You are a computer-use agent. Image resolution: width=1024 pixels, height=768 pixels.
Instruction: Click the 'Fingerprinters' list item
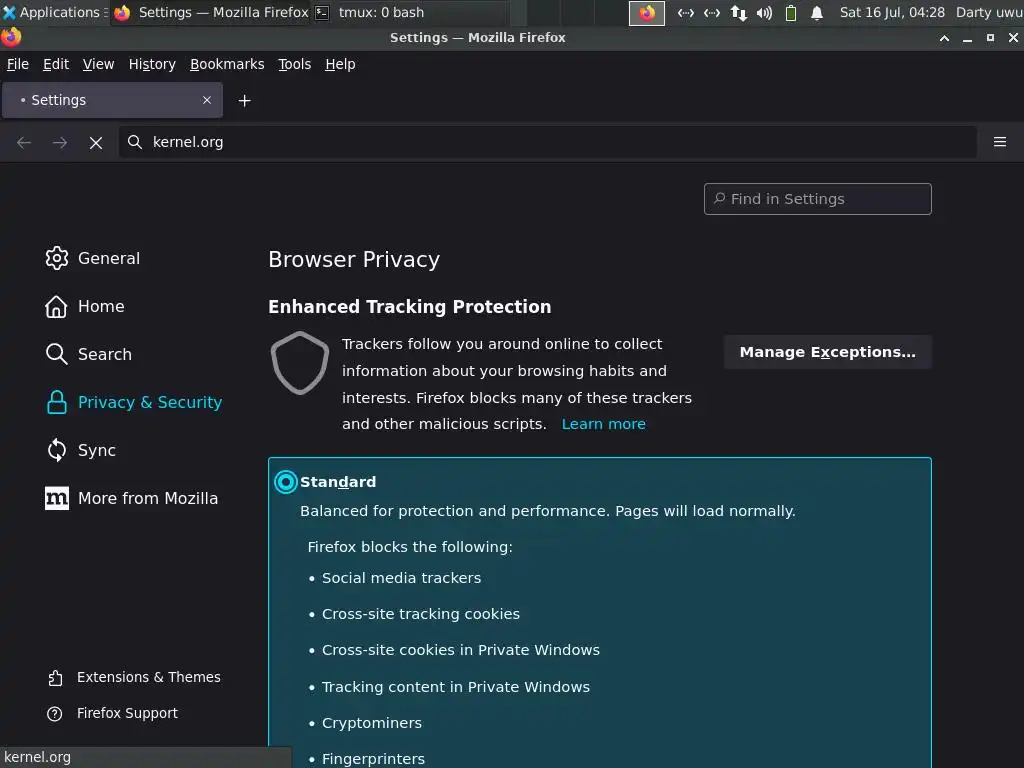(x=373, y=759)
